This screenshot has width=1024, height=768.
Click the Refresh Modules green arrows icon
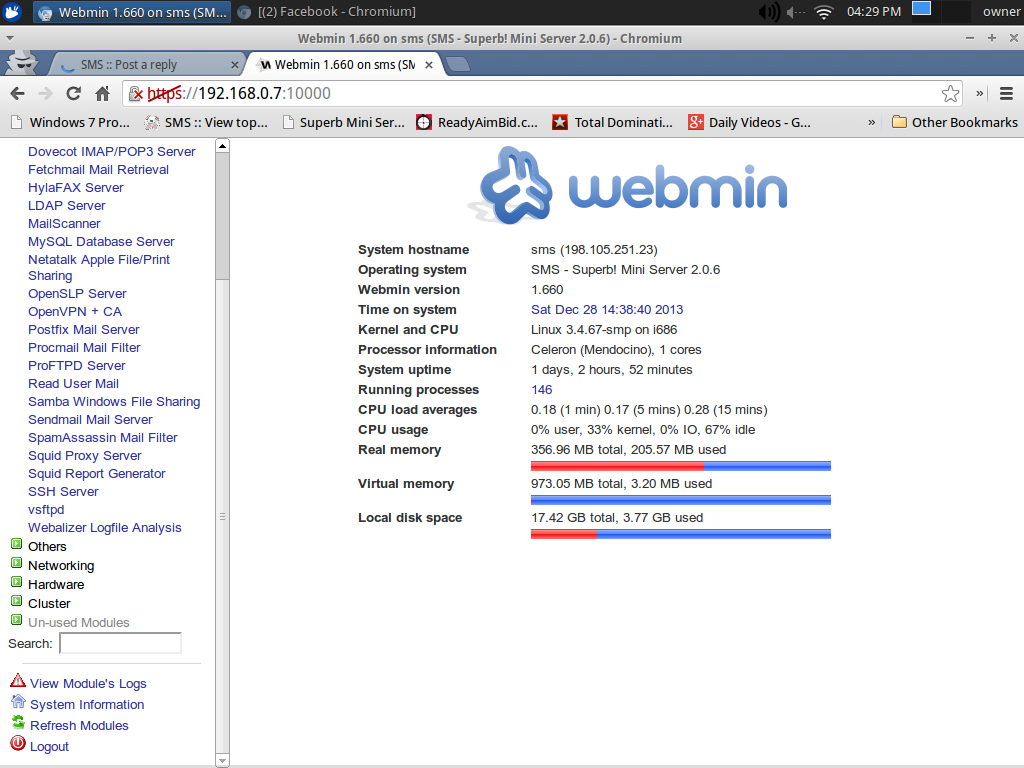17,723
